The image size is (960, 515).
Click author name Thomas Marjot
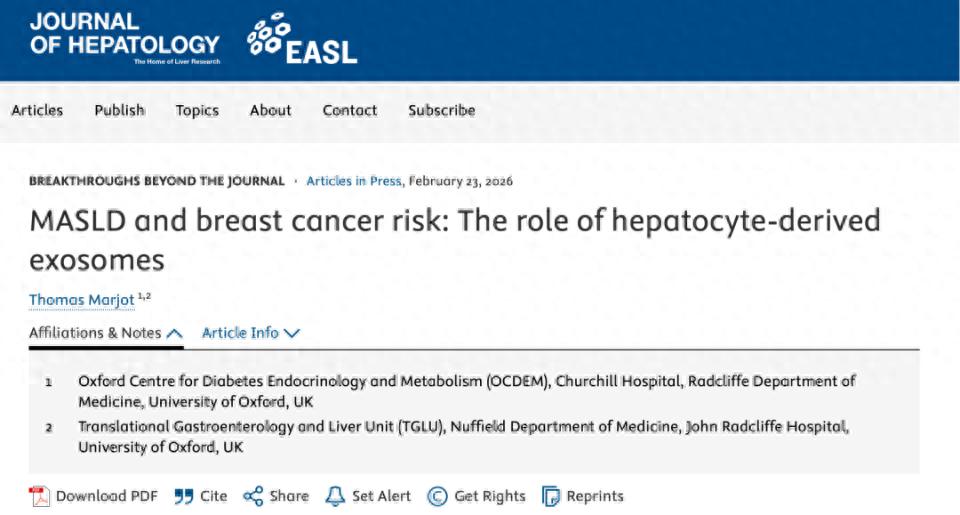tap(82, 299)
